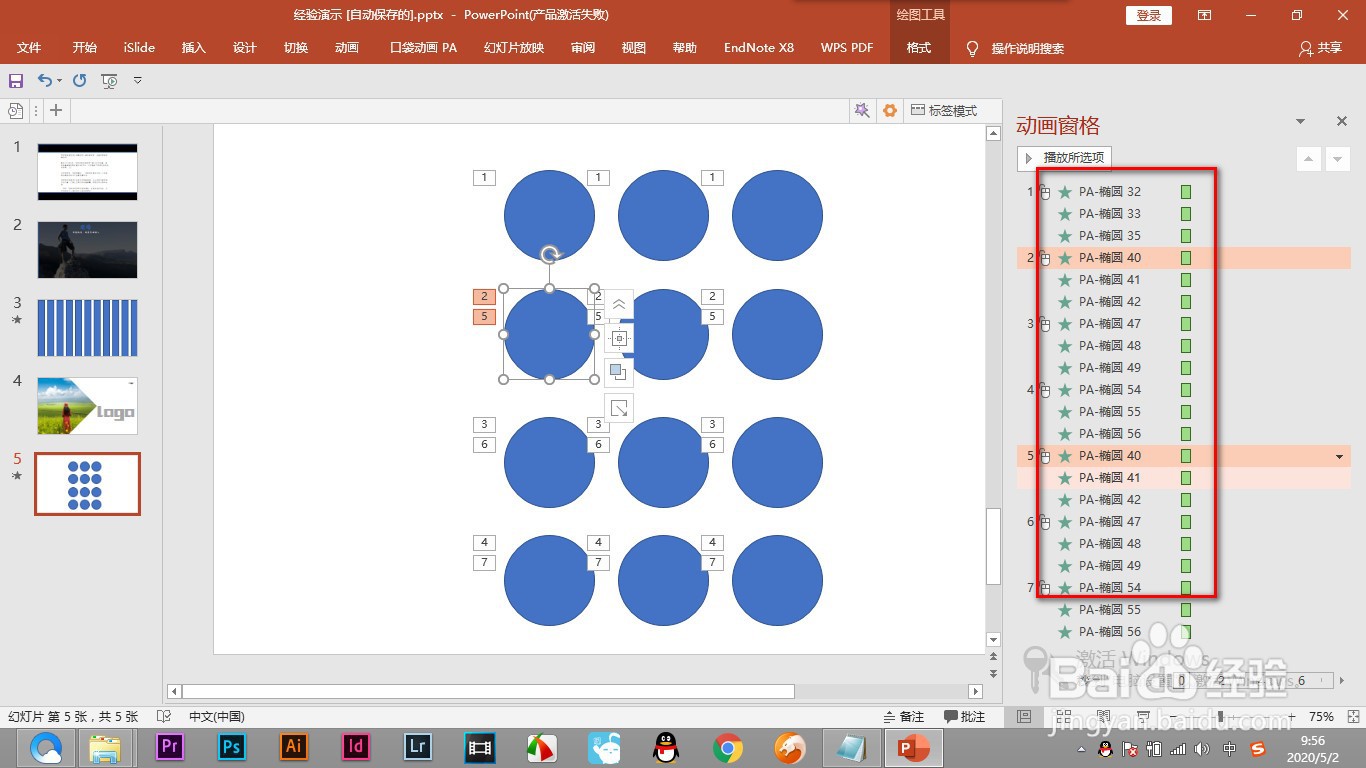Switch to the 插入 ribbon tab
This screenshot has width=1366, height=768.
[194, 48]
